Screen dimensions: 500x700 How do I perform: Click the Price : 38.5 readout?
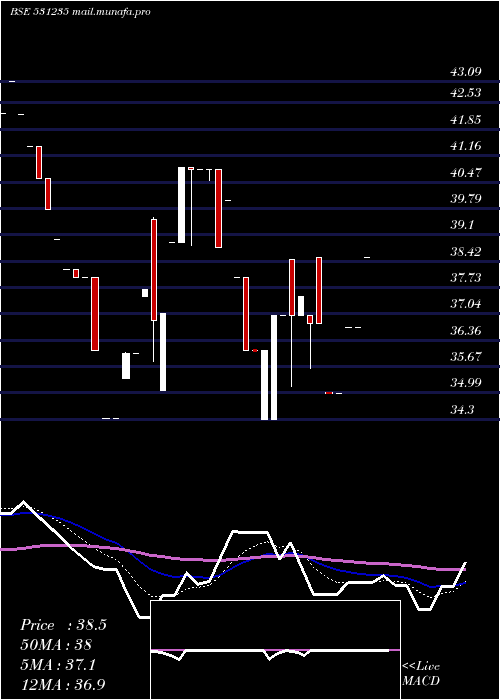pyautogui.click(x=63, y=625)
